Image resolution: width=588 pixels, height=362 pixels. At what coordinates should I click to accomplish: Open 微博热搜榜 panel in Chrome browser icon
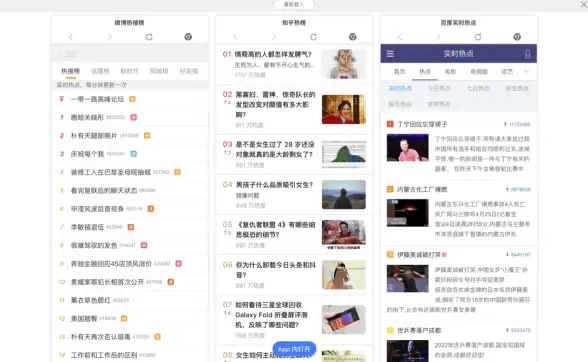point(188,37)
